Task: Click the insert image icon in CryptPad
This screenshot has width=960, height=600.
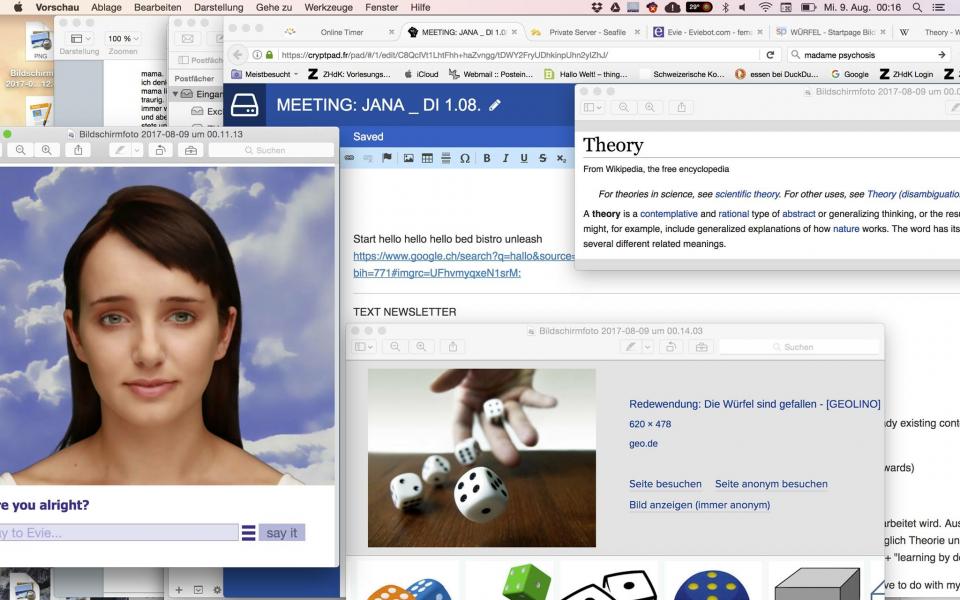Action: click(x=408, y=158)
